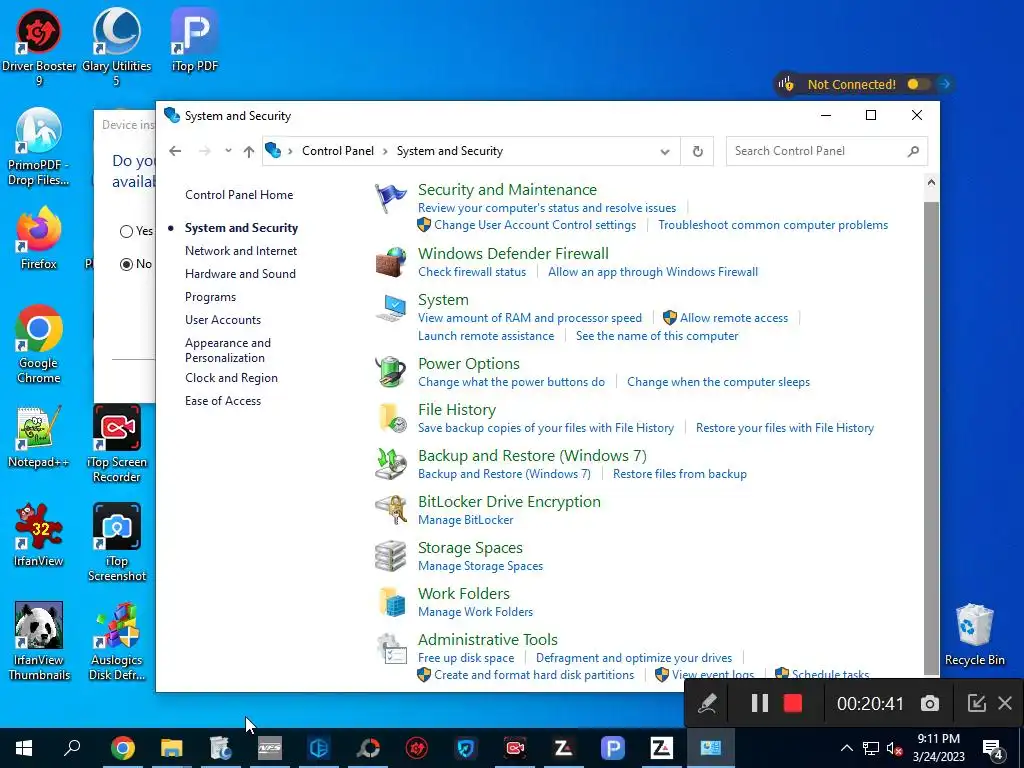The width and height of the screenshot is (1024, 768).
Task: Click Check firewall status link
Action: click(x=472, y=272)
